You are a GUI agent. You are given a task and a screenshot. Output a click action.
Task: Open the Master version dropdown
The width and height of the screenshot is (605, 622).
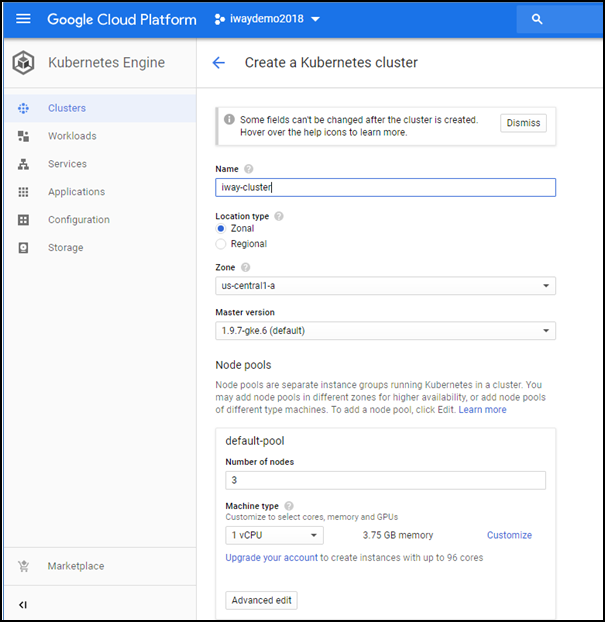[385, 330]
